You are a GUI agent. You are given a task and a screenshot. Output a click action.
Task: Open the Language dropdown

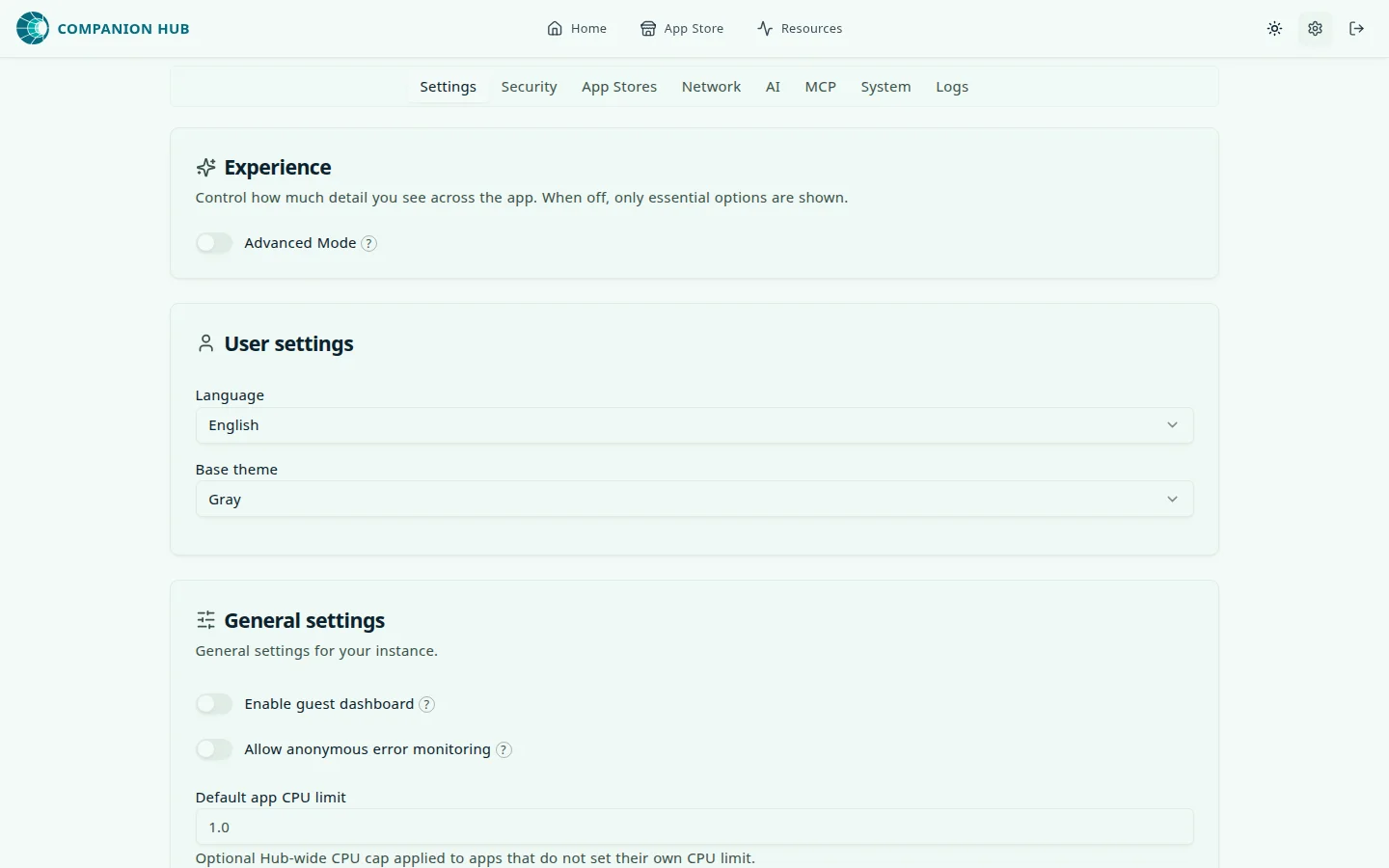coord(694,425)
